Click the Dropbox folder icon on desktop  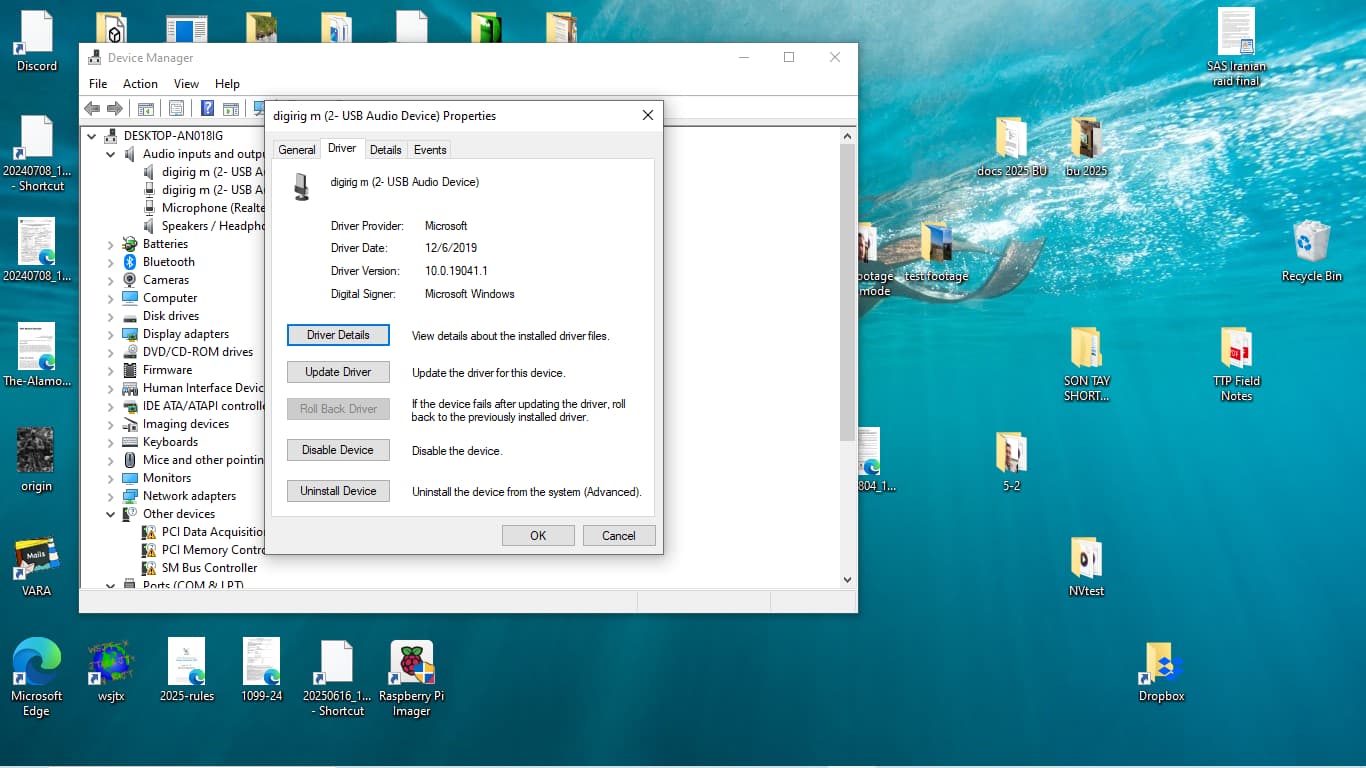pos(1161,662)
